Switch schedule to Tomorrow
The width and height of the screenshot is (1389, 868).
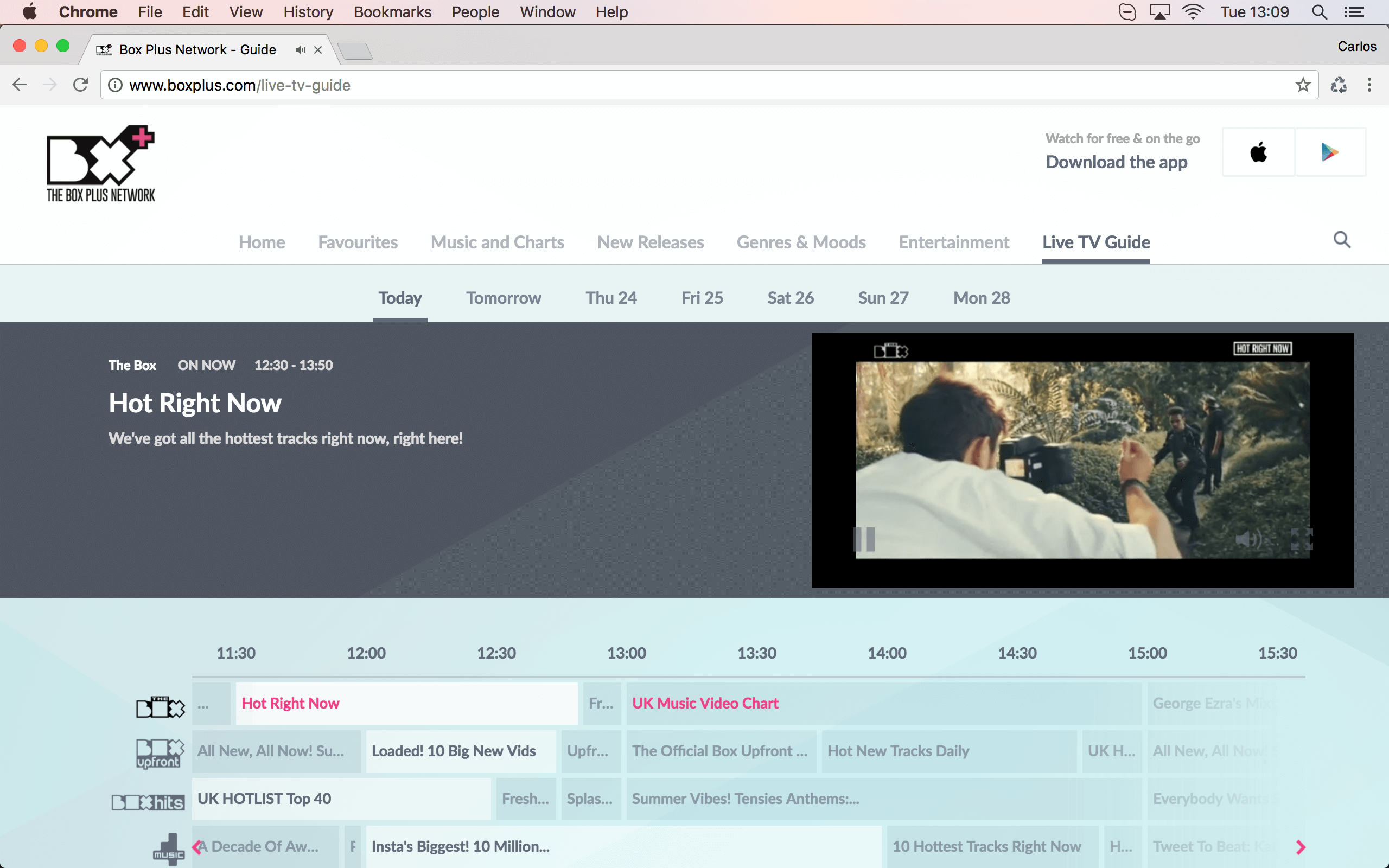(504, 298)
